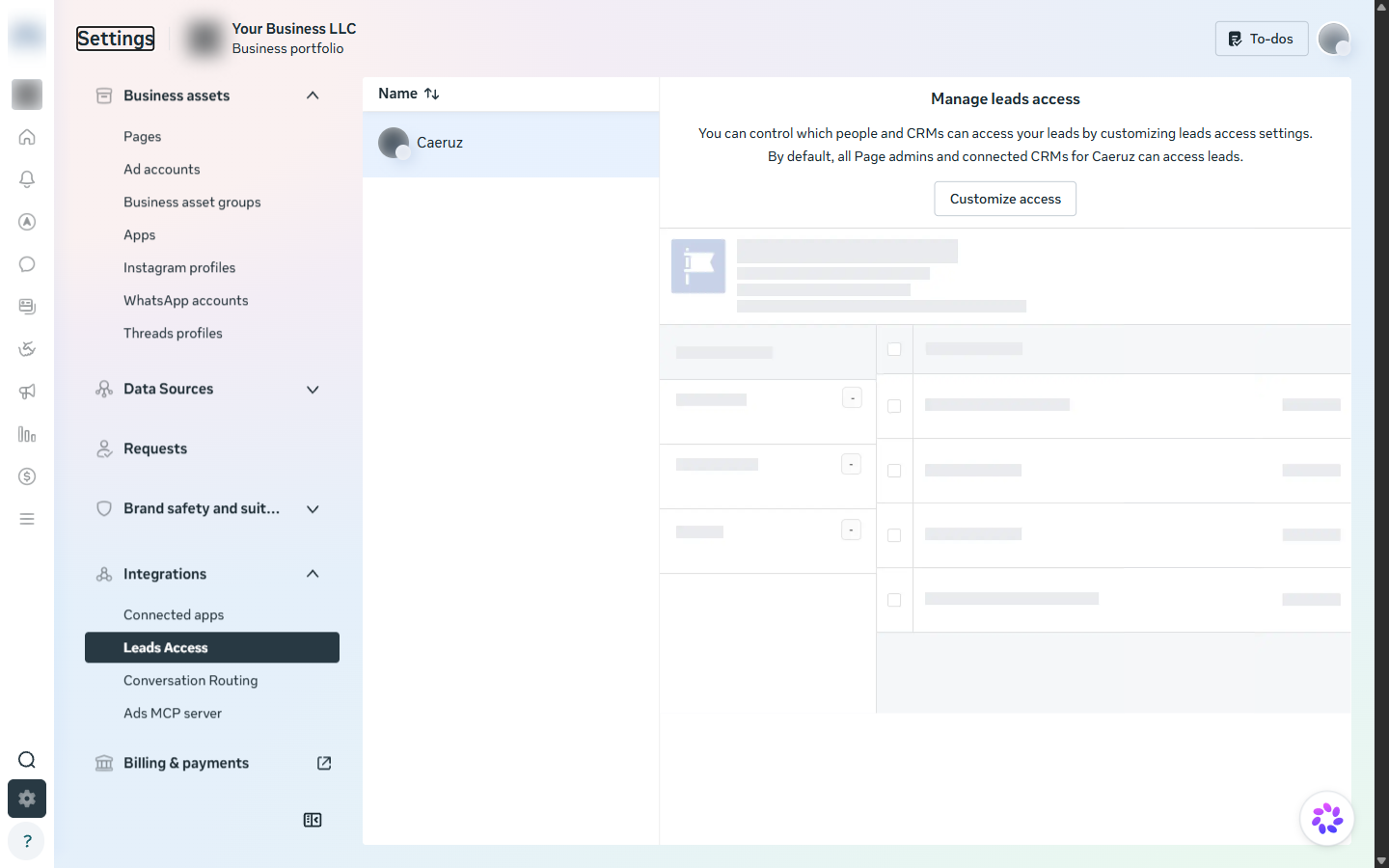Open Ads megaphone icon
Screen dimensions: 1389x868
[27, 392]
